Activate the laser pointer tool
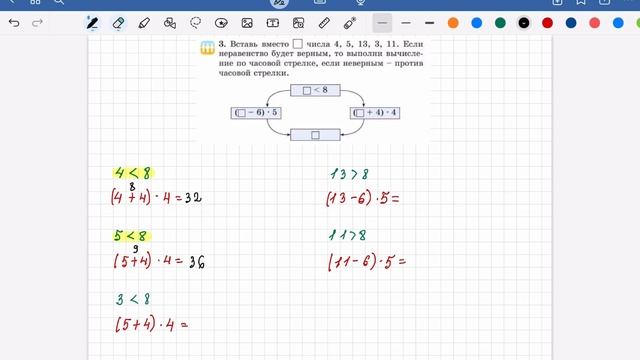Image resolution: width=640 pixels, height=360 pixels. click(x=350, y=23)
